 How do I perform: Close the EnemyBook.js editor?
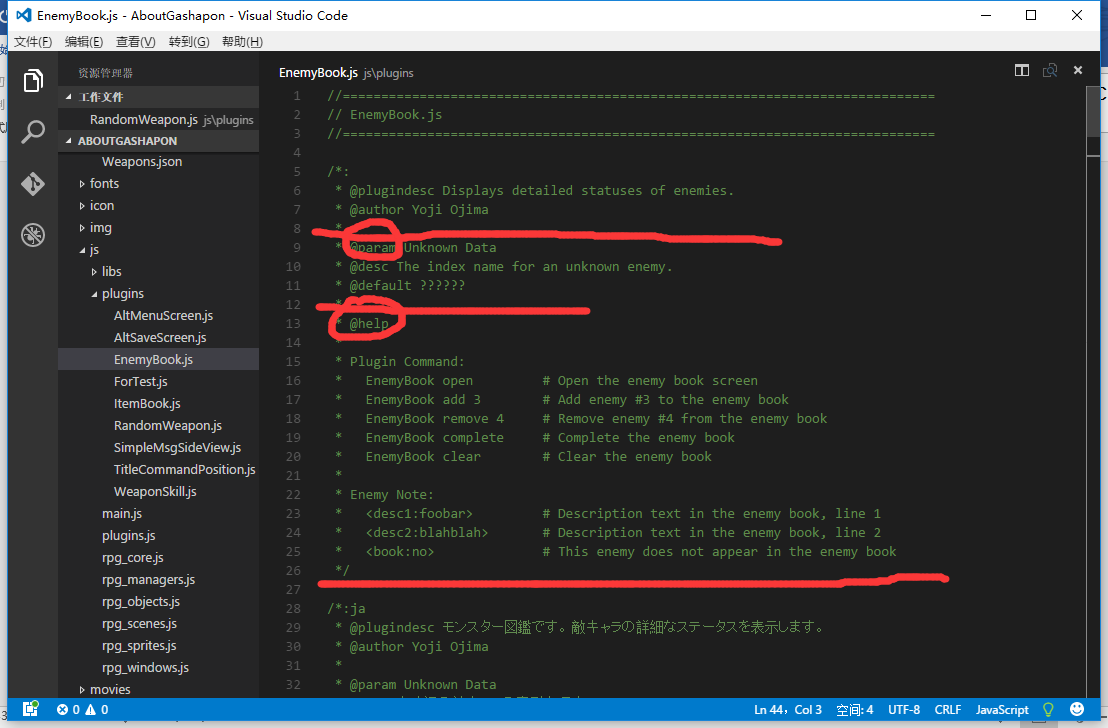pos(1078,70)
